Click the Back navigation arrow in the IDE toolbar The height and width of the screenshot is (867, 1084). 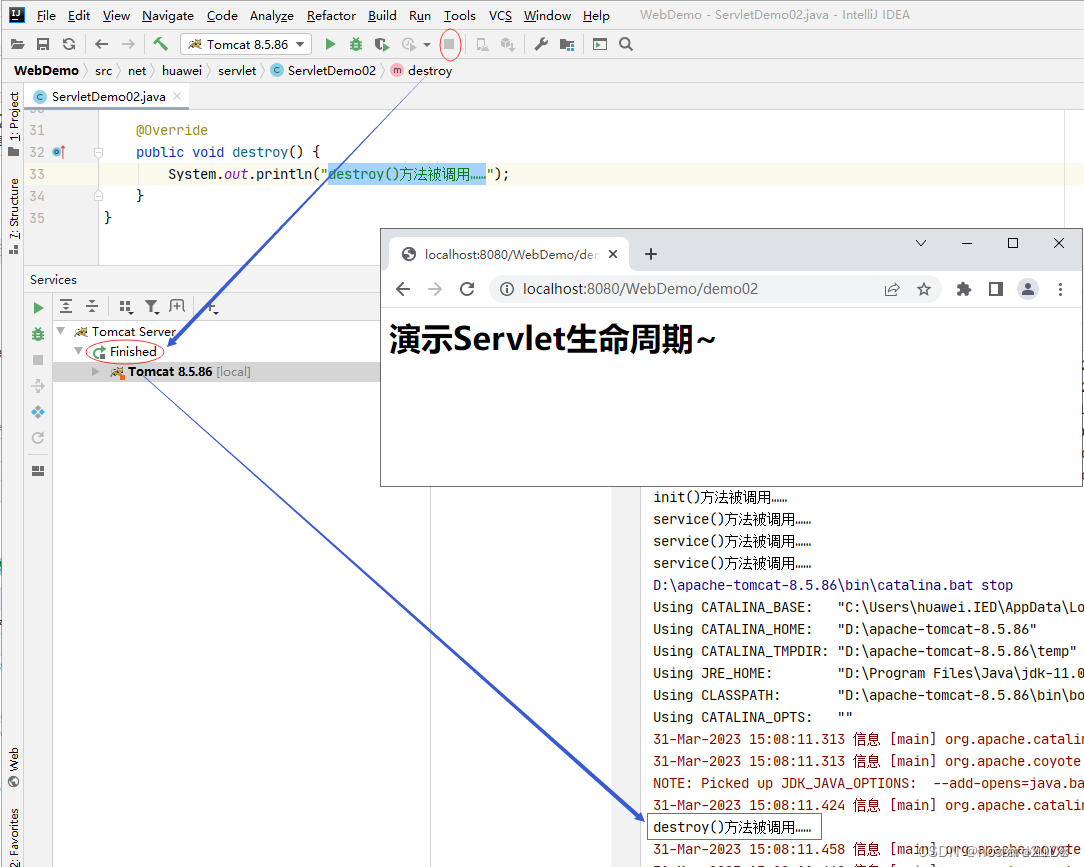click(x=102, y=44)
